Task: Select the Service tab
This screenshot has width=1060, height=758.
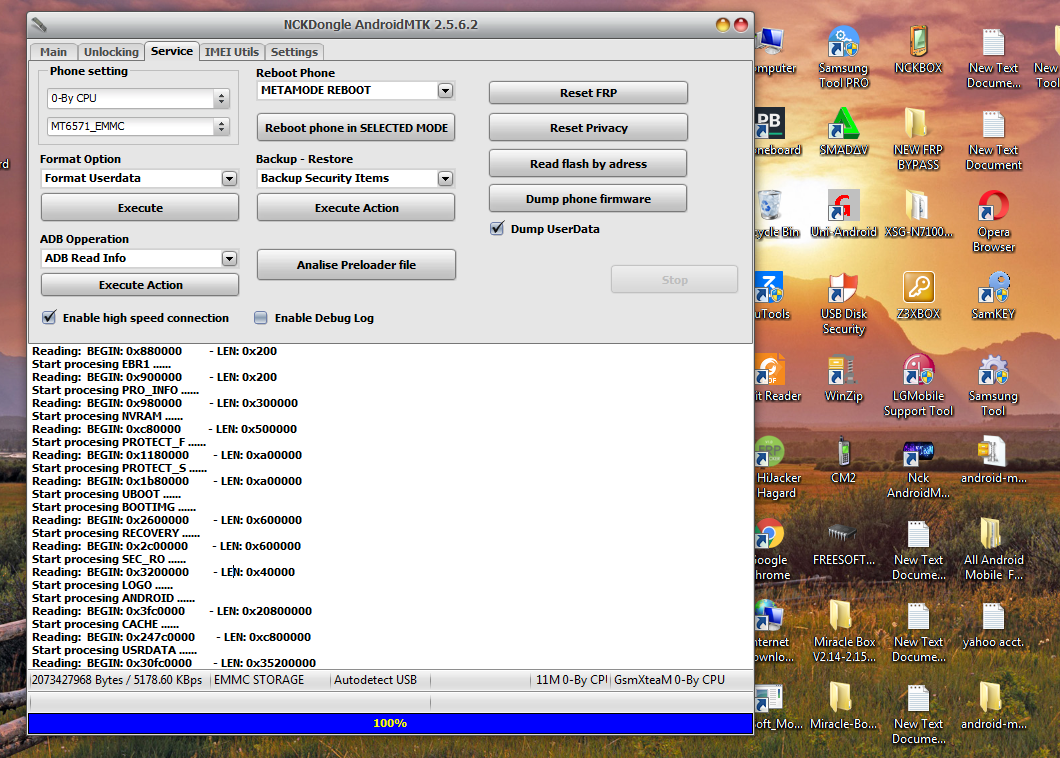Action: point(172,51)
